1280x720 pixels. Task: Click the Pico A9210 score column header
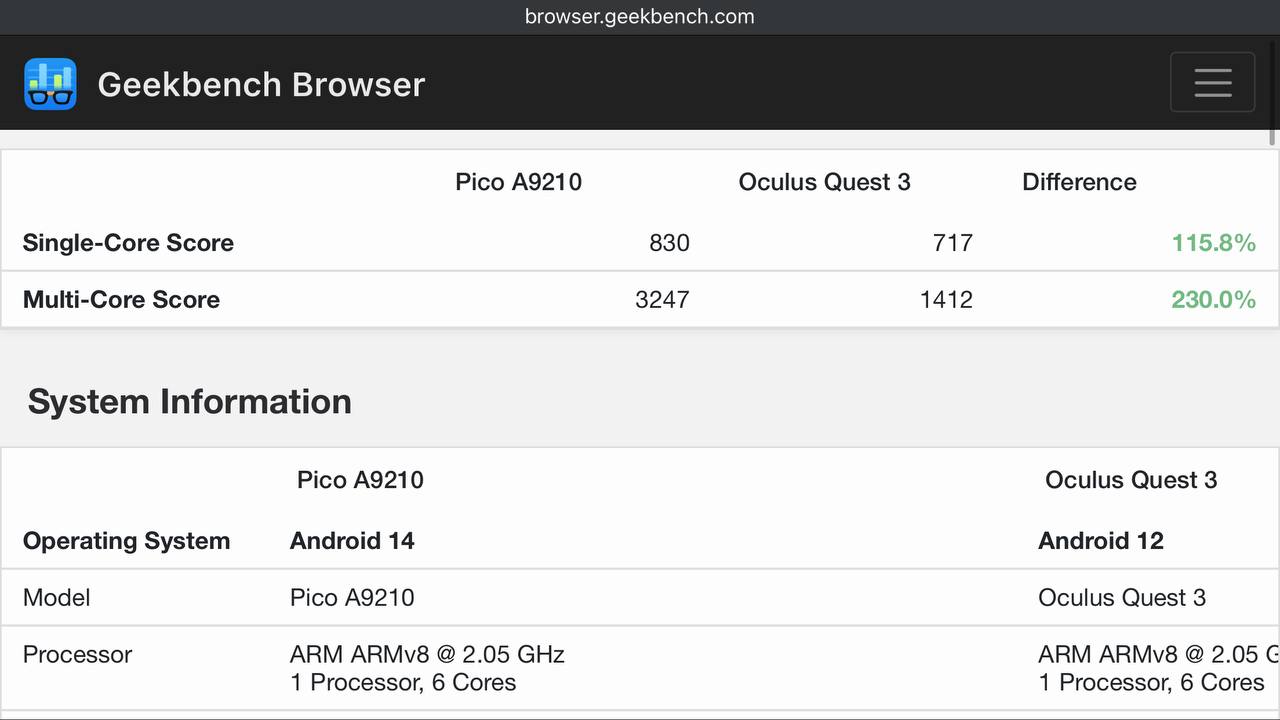coord(518,182)
